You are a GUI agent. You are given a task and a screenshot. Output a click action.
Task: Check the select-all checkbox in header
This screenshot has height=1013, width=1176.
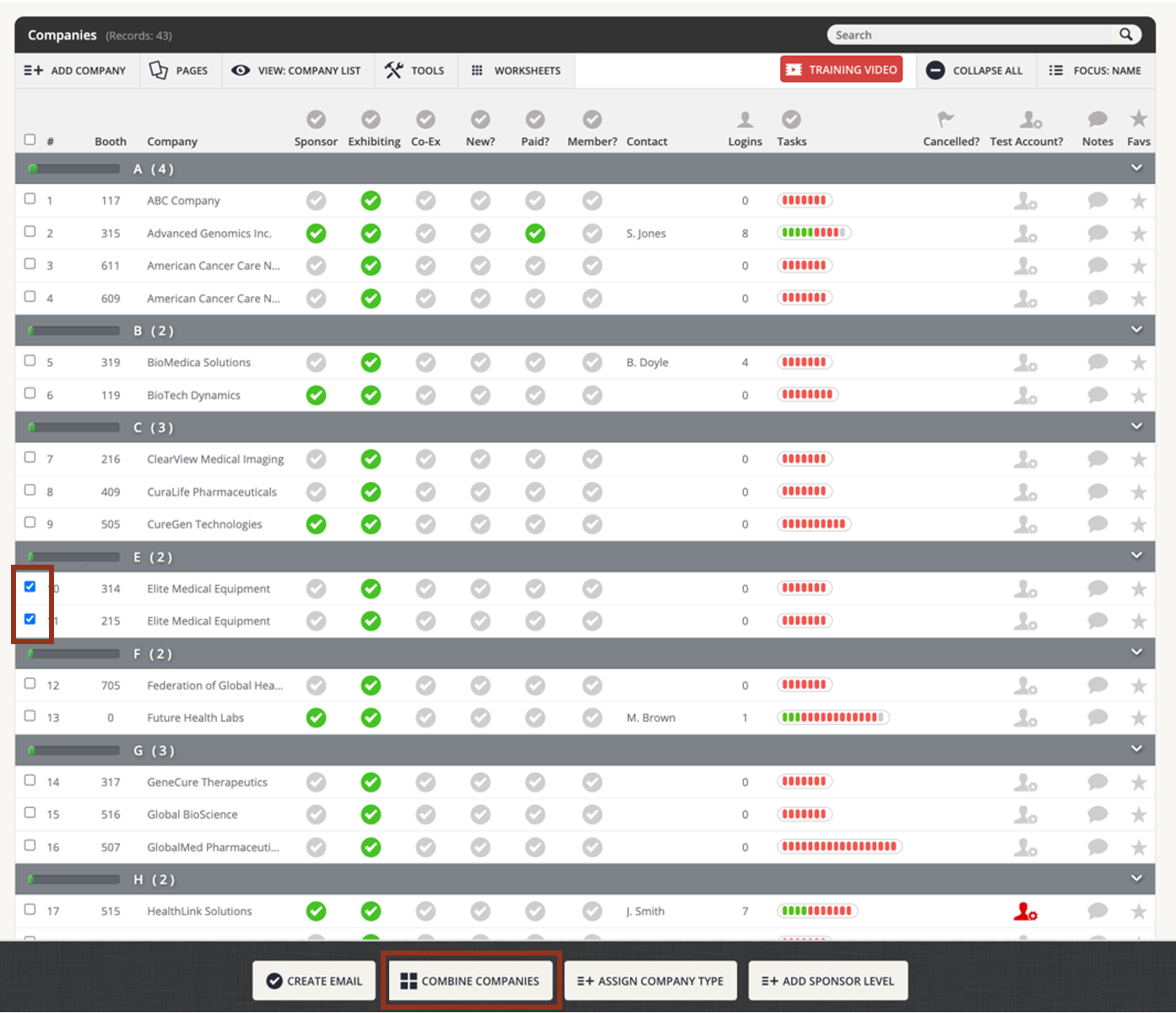point(30,139)
